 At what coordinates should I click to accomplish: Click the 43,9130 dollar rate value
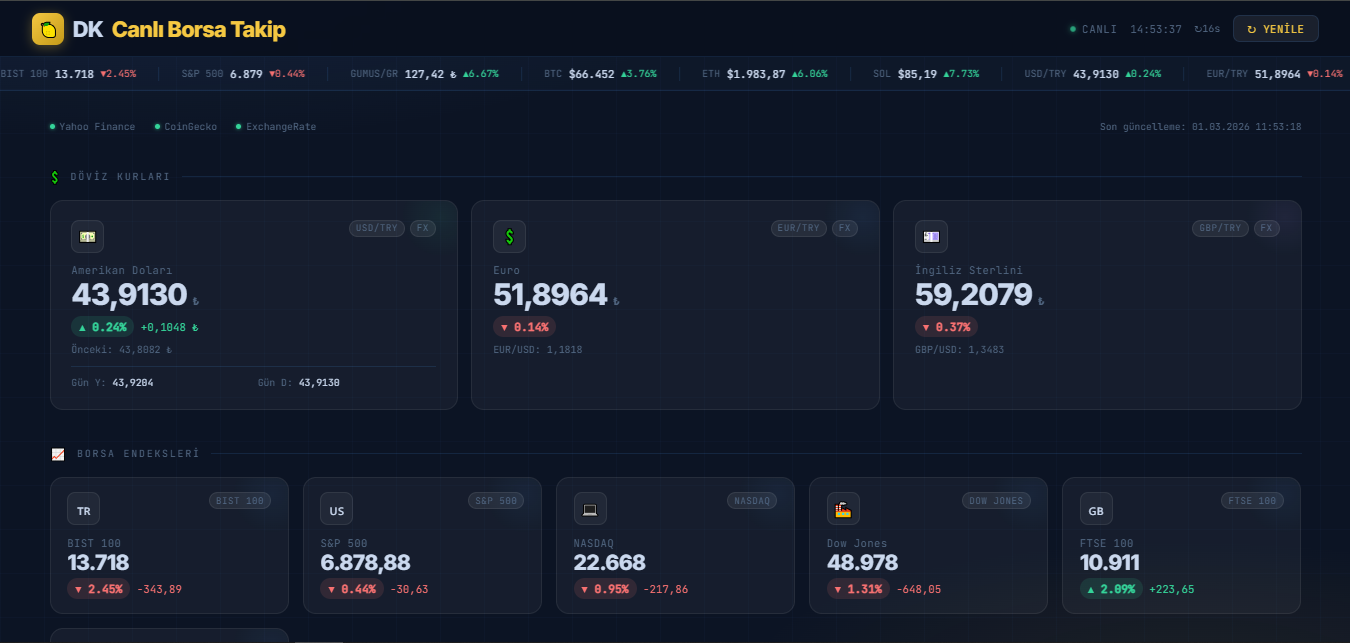[129, 295]
